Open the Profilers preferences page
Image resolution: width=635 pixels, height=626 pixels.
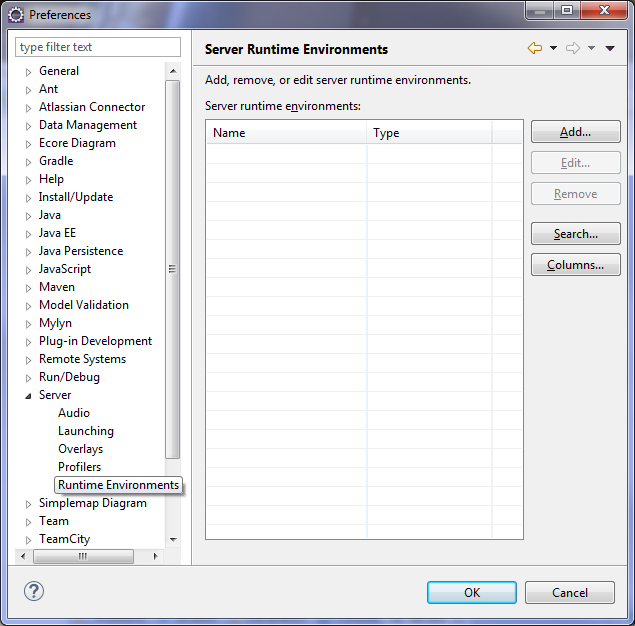pyautogui.click(x=79, y=467)
